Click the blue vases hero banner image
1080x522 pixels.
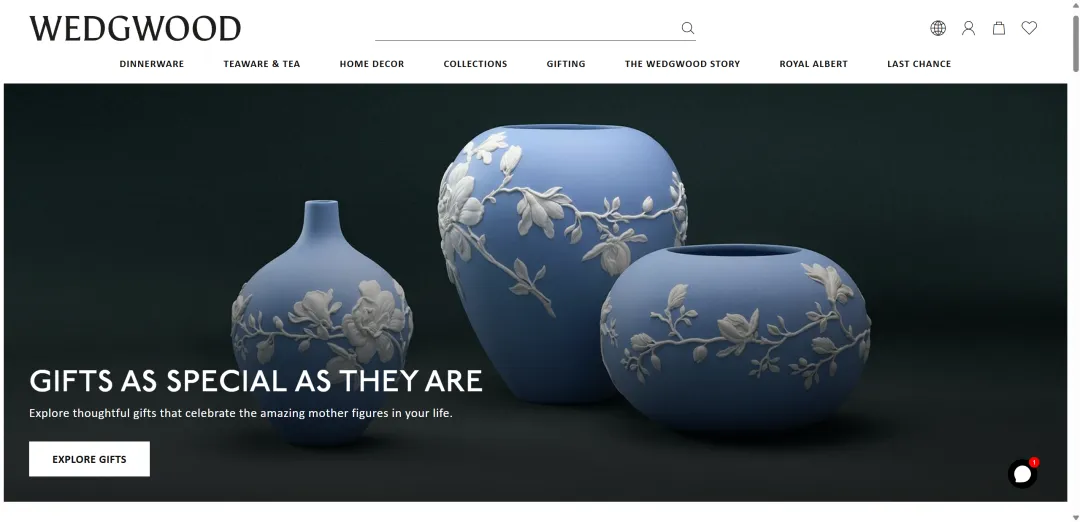point(535,293)
